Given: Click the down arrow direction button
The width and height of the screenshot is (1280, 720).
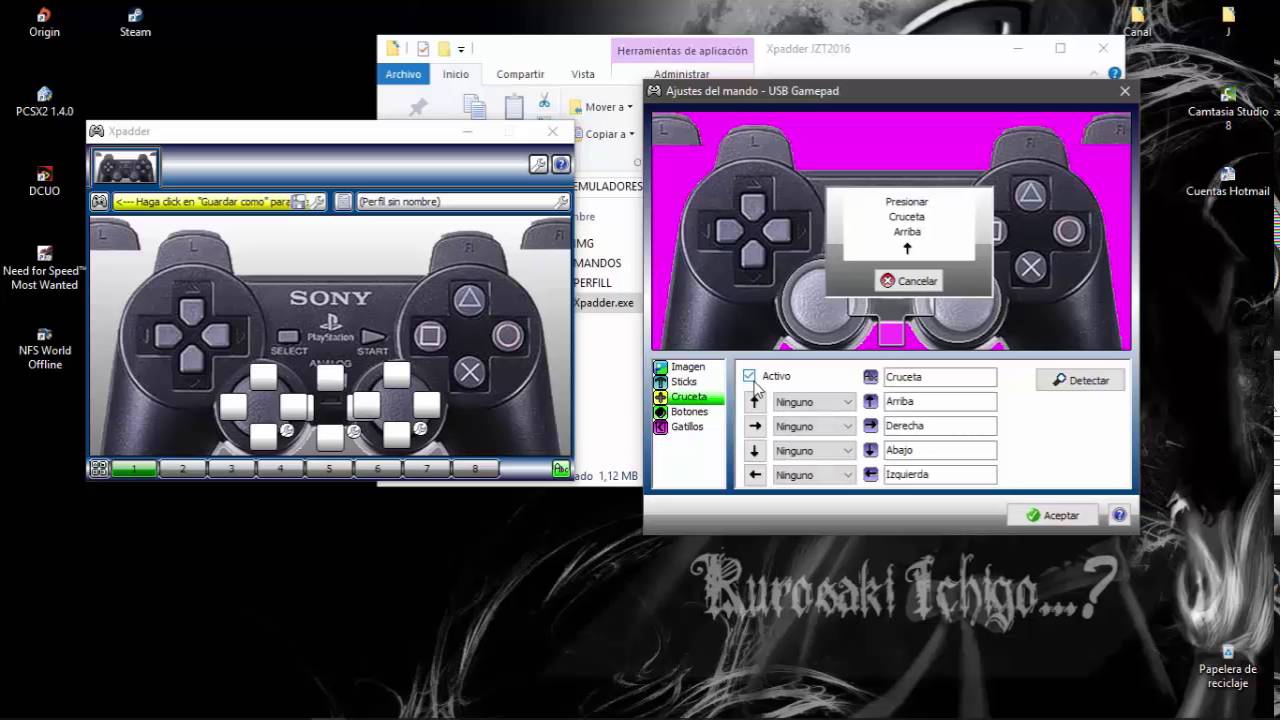Looking at the screenshot, I should pyautogui.click(x=755, y=451).
